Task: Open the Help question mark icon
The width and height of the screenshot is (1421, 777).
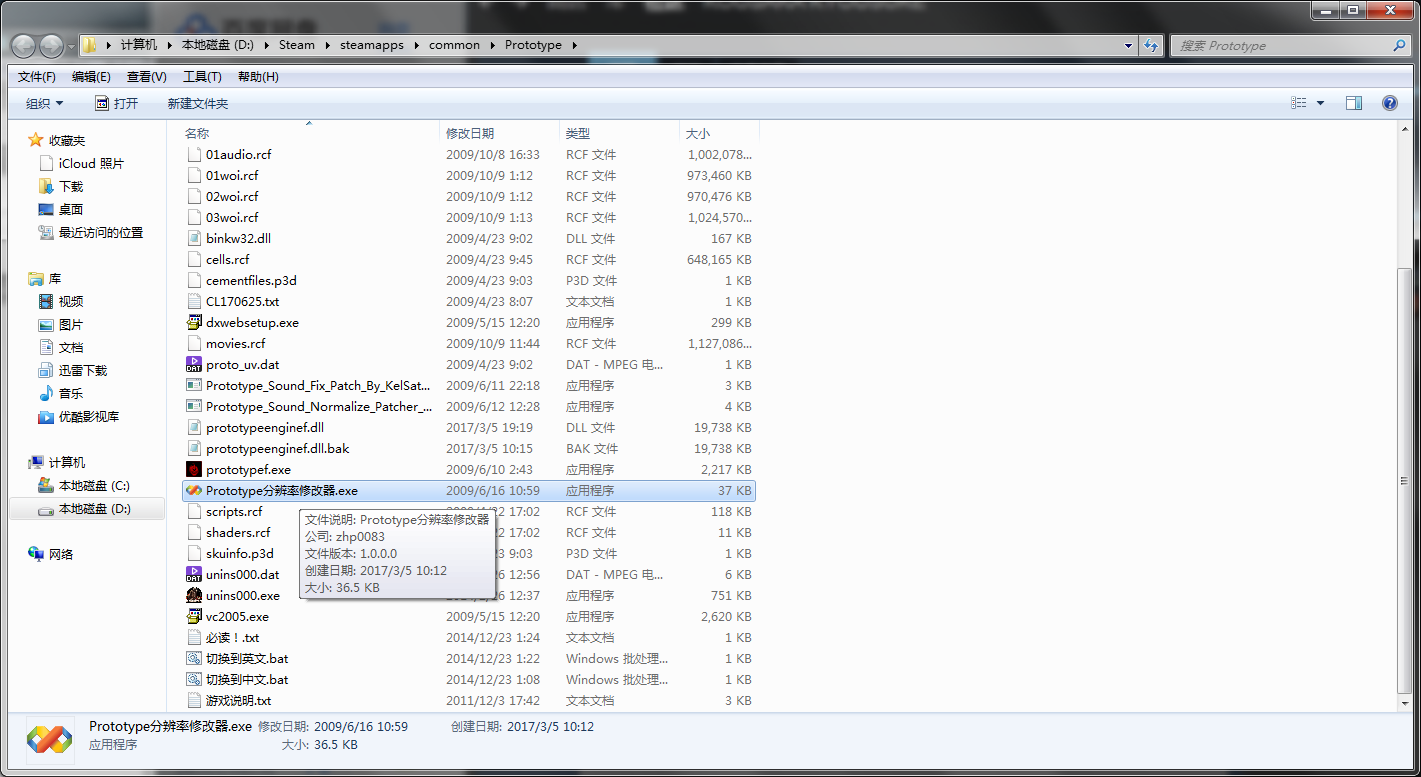Action: (1389, 103)
